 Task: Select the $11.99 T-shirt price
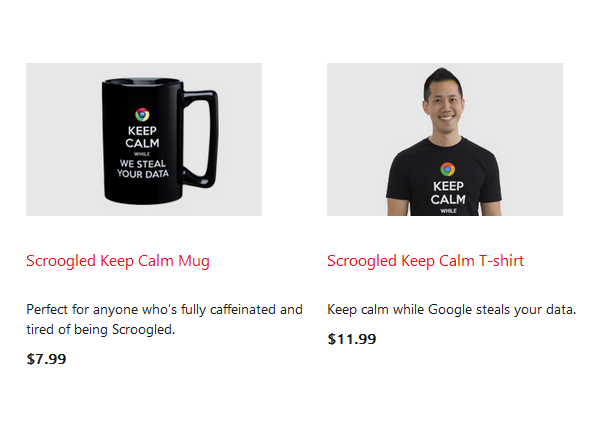point(352,339)
